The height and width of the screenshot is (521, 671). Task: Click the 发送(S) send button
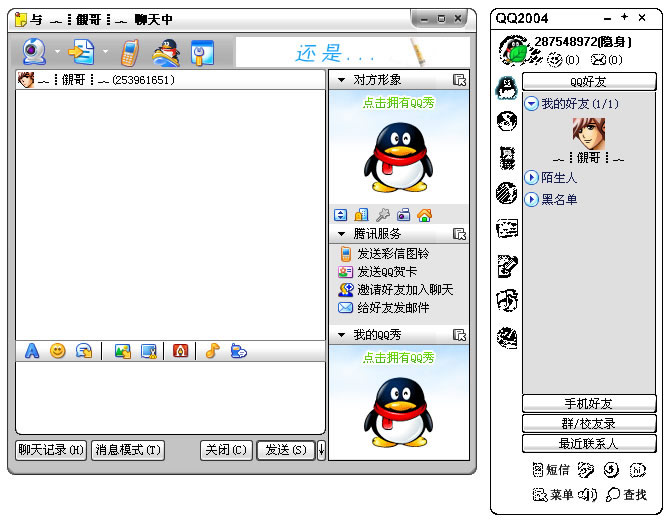(285, 450)
